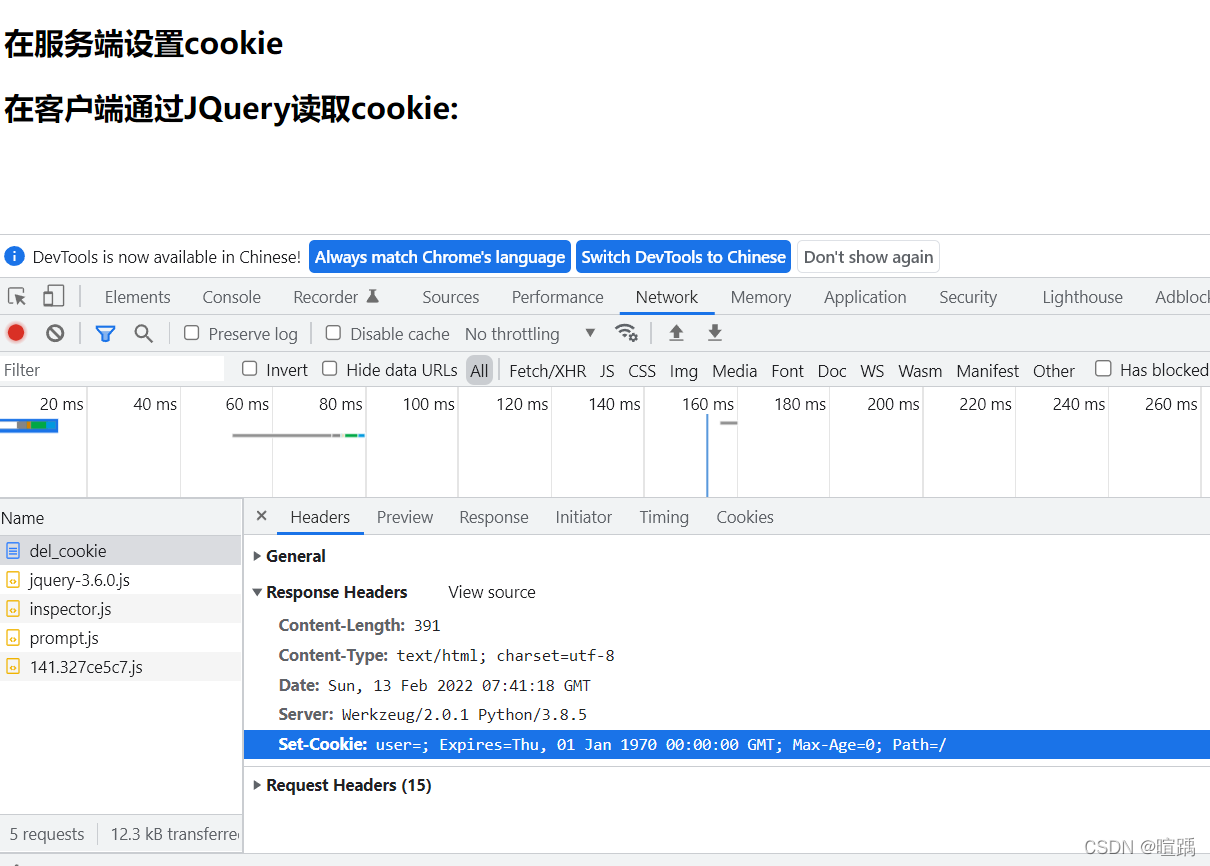
Task: Select the del_cookie request
Action: tap(120, 550)
